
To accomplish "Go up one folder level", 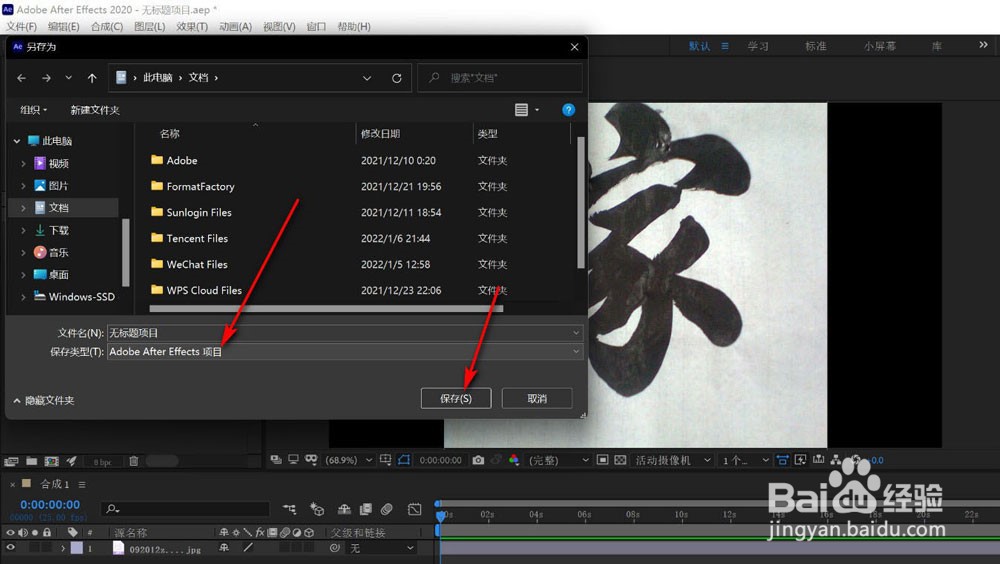I will tap(92, 78).
